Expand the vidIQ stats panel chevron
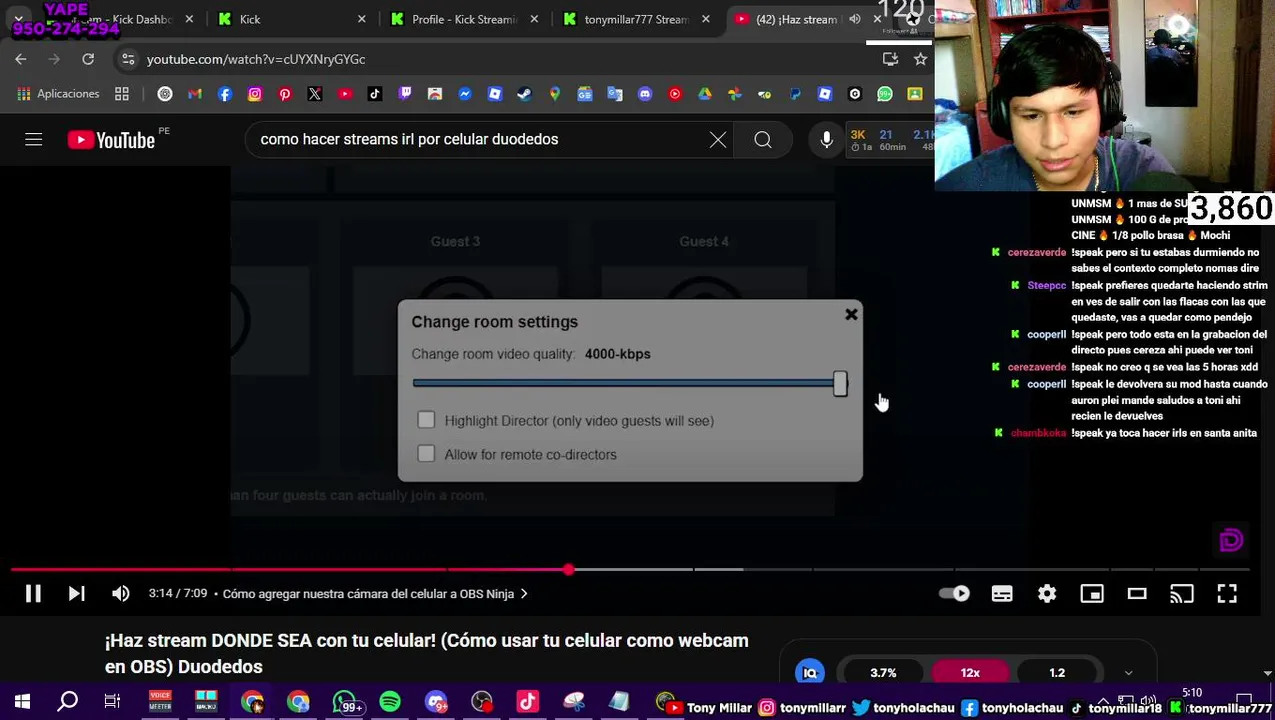The height and width of the screenshot is (720, 1275). click(x=1129, y=673)
